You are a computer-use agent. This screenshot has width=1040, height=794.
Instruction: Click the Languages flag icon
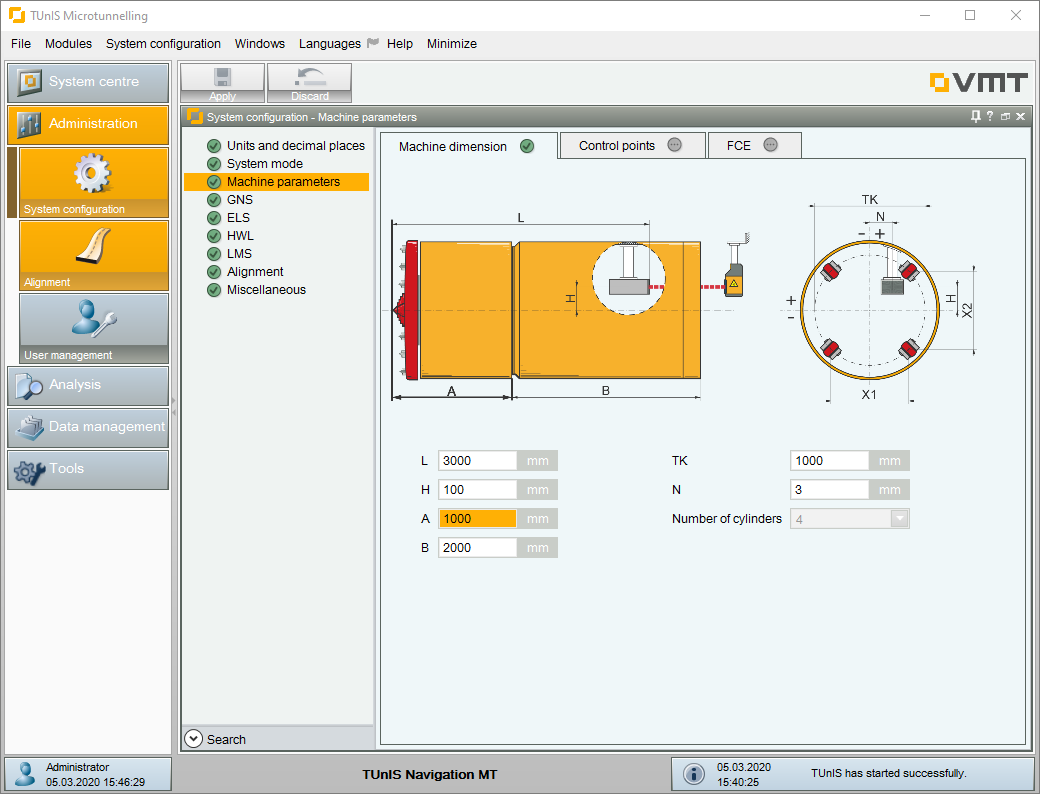coord(373,43)
